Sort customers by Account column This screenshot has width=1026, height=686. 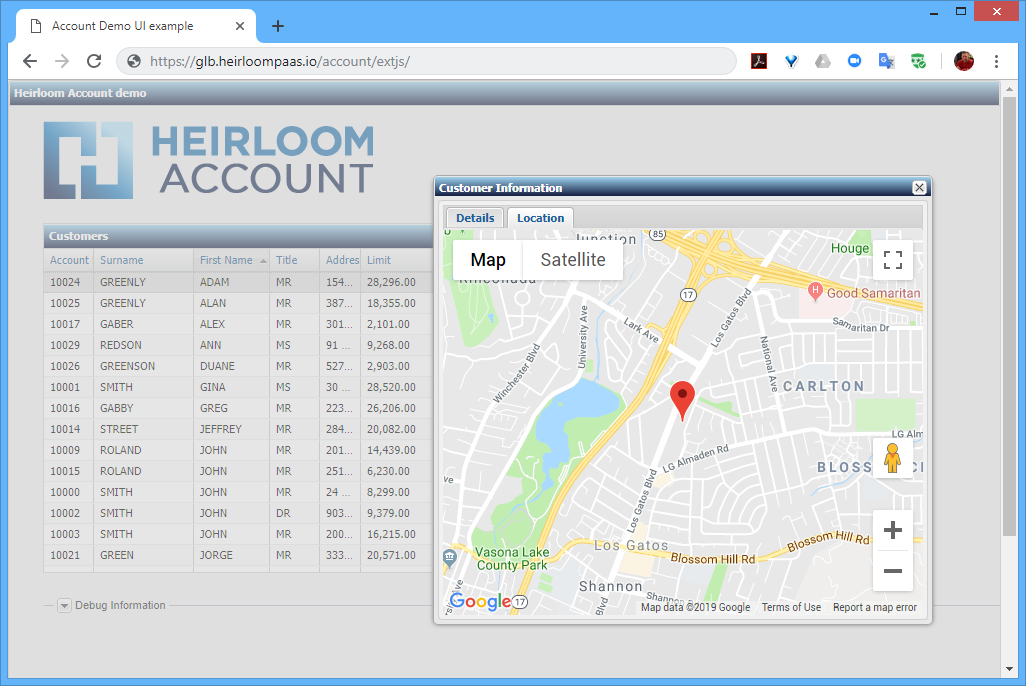coord(69,260)
